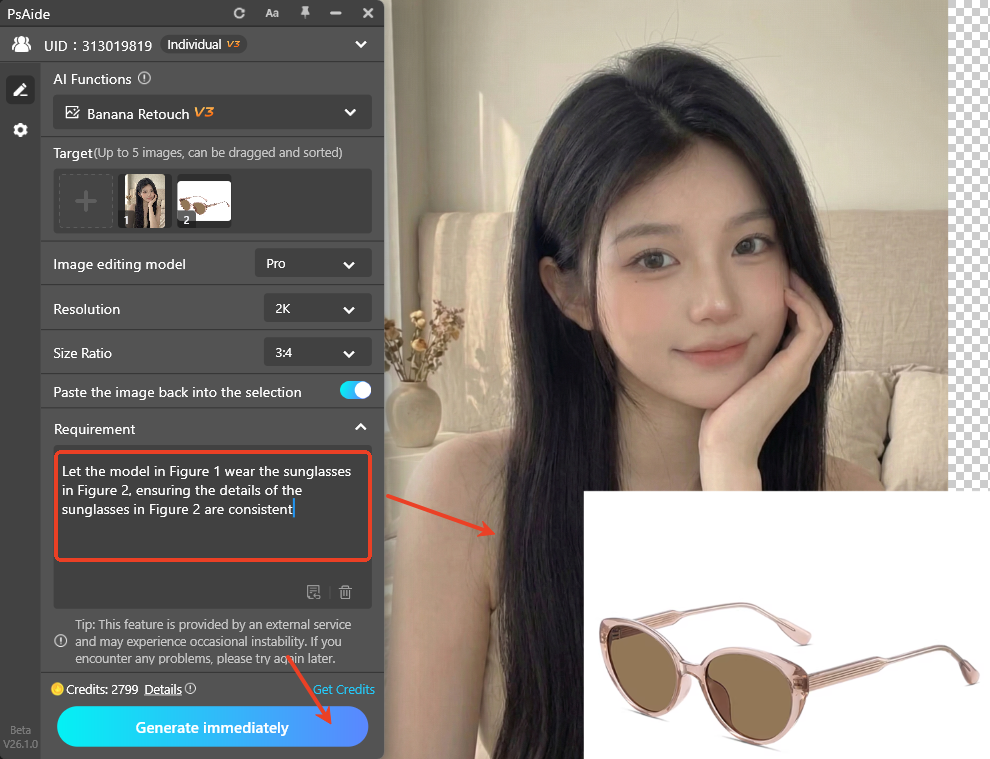Open the Banana Retouch V3 function dropdown

coord(347,112)
